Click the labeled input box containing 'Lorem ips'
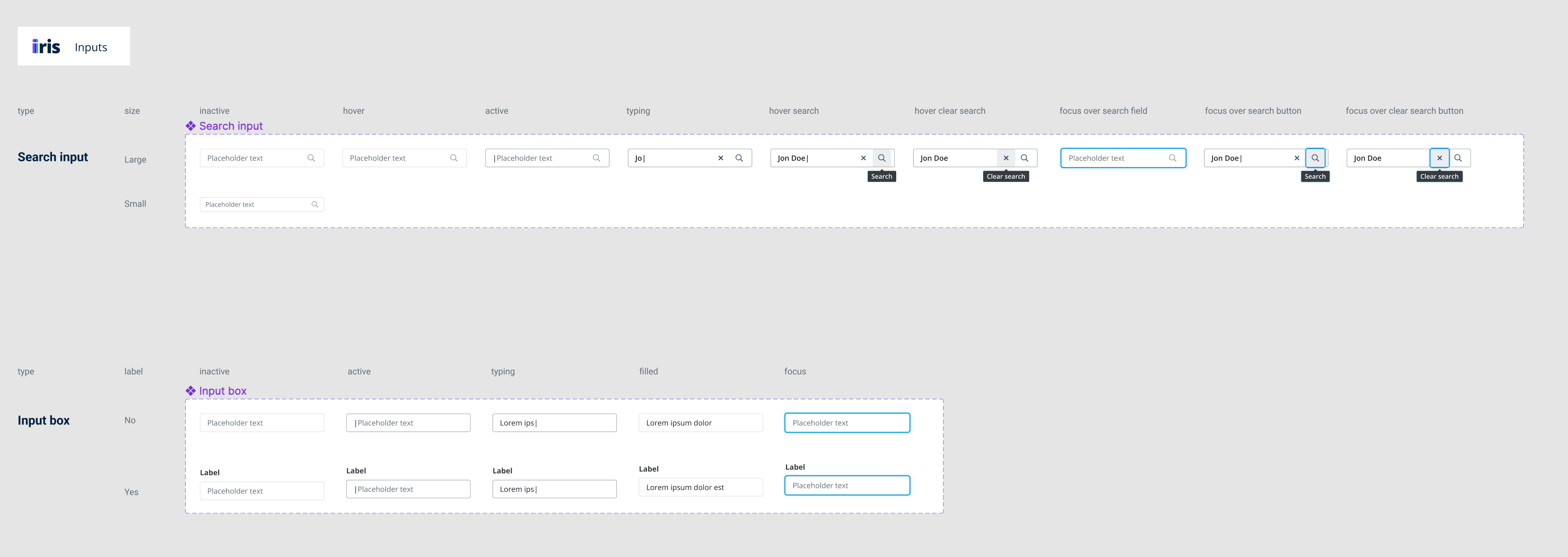This screenshot has width=1568, height=557. (555, 489)
